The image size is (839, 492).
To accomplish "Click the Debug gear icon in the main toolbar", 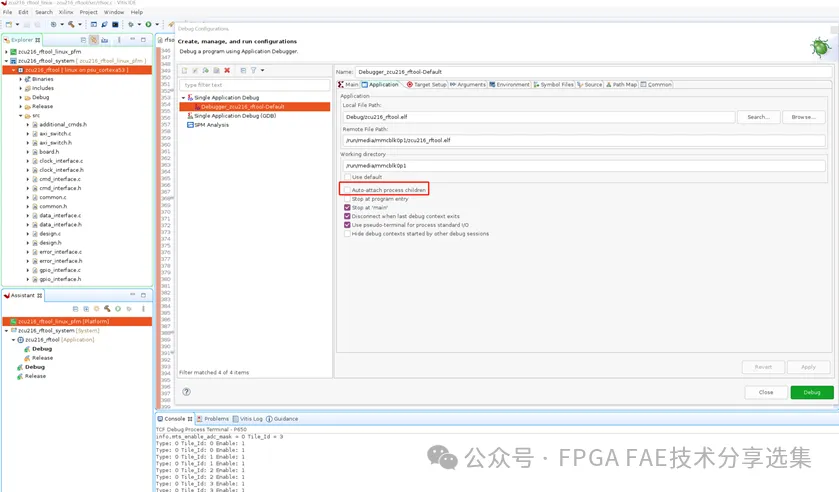I will (x=131, y=24).
